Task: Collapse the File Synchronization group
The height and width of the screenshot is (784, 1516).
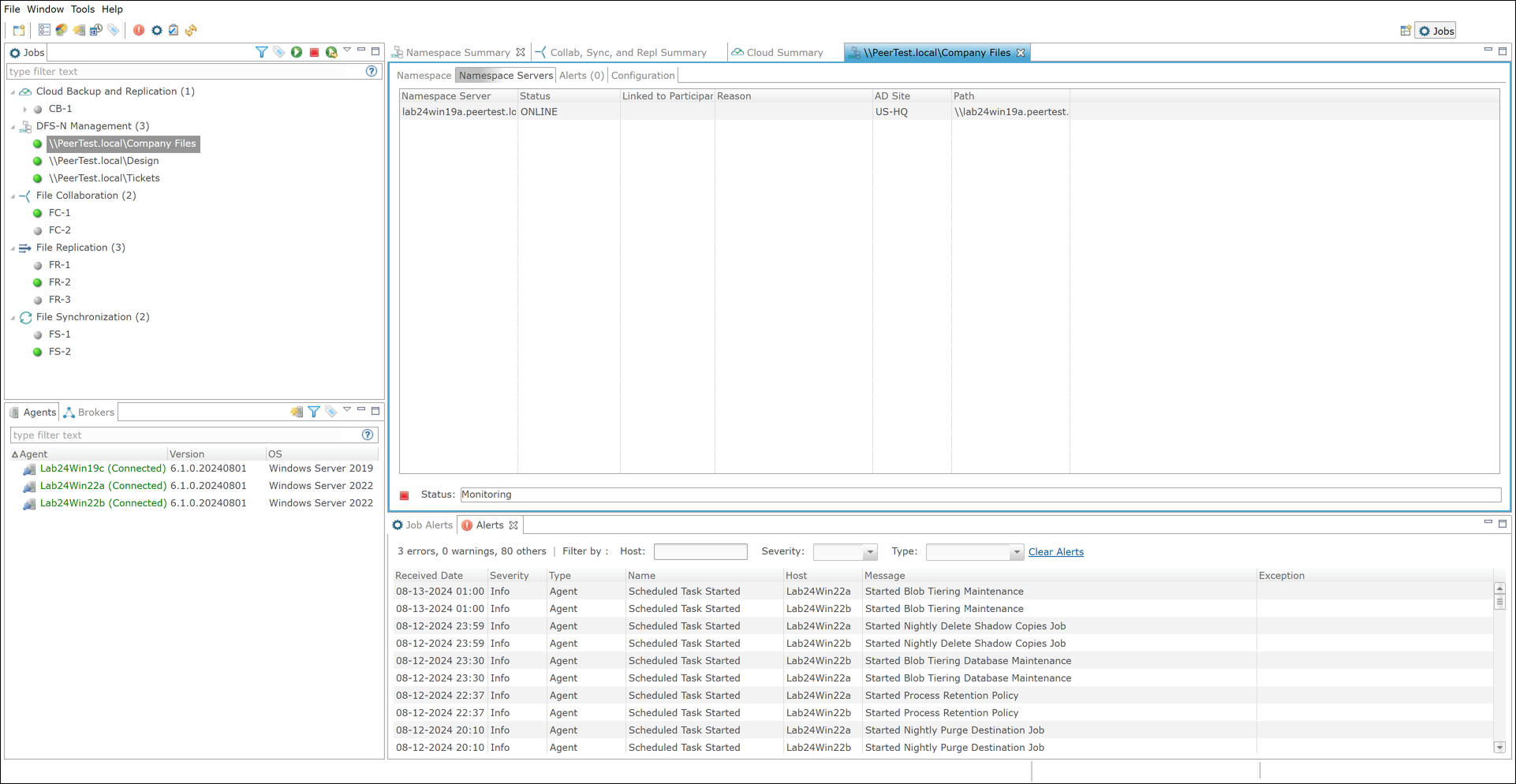Action: [x=13, y=317]
